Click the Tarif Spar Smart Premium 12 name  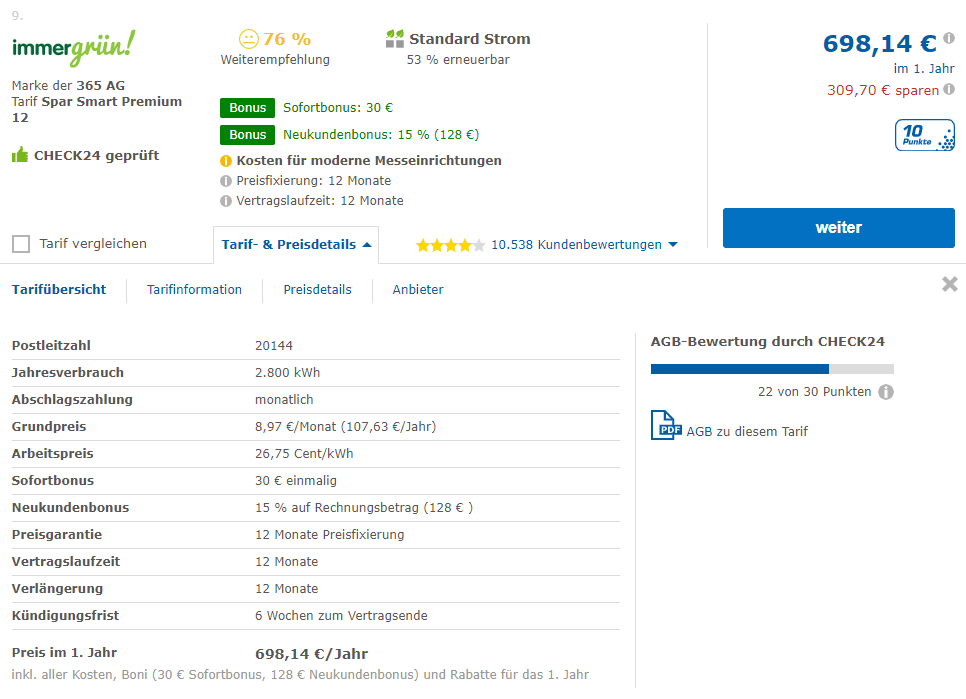(x=97, y=110)
